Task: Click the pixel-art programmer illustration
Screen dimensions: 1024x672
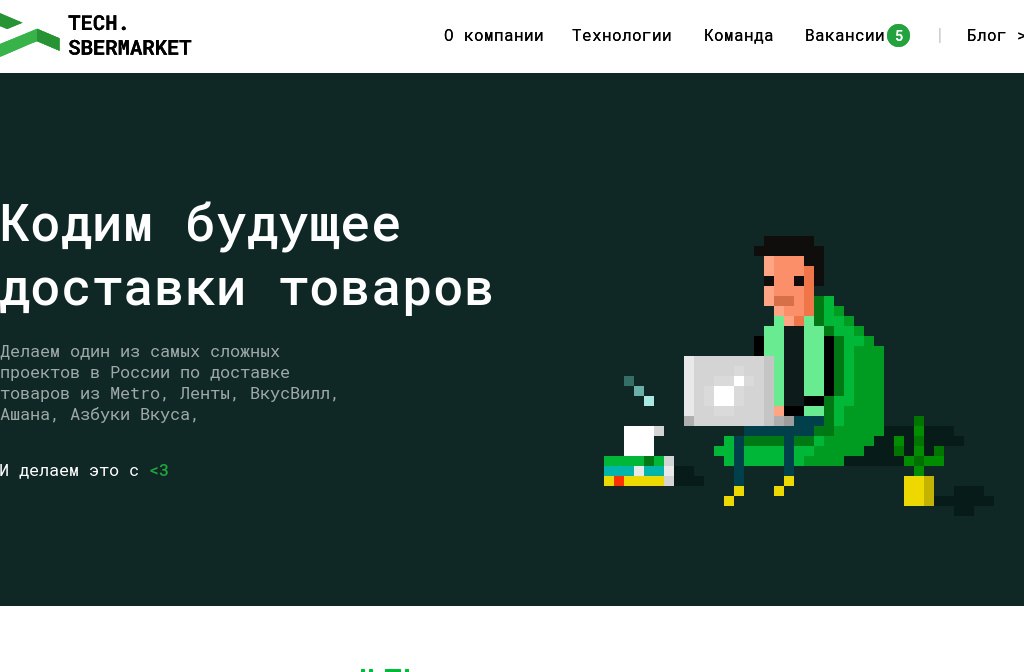Action: [799, 376]
